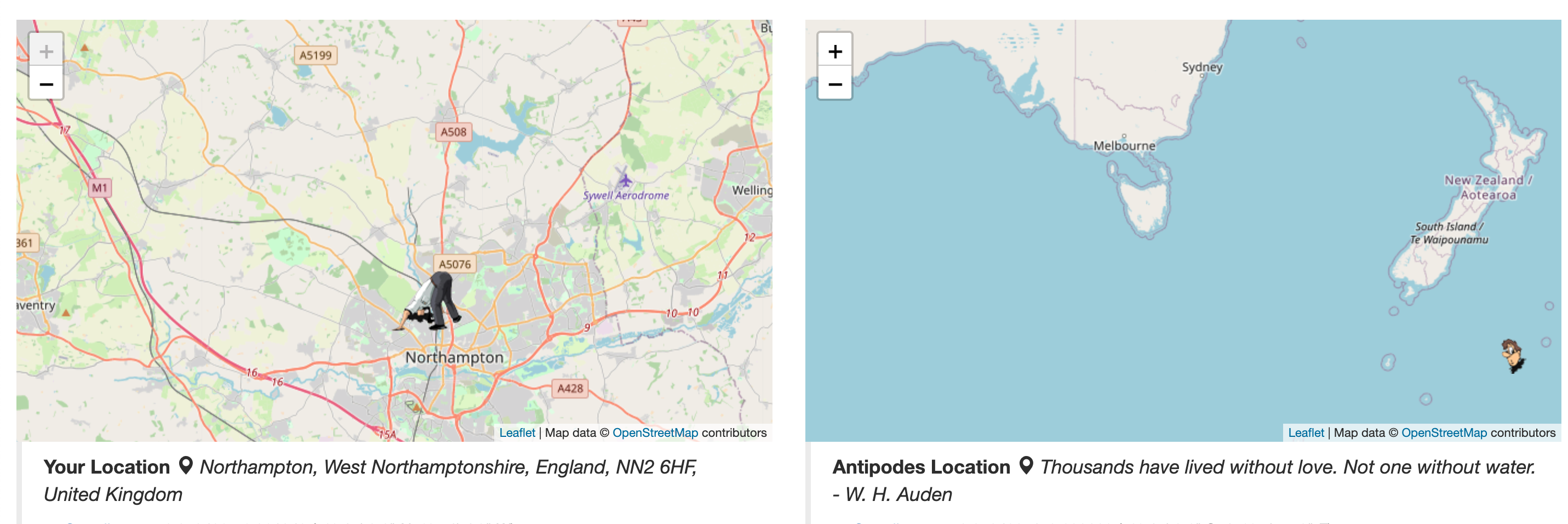The image size is (1568, 524).
Task: Click the A508 road shield
Action: point(454,132)
